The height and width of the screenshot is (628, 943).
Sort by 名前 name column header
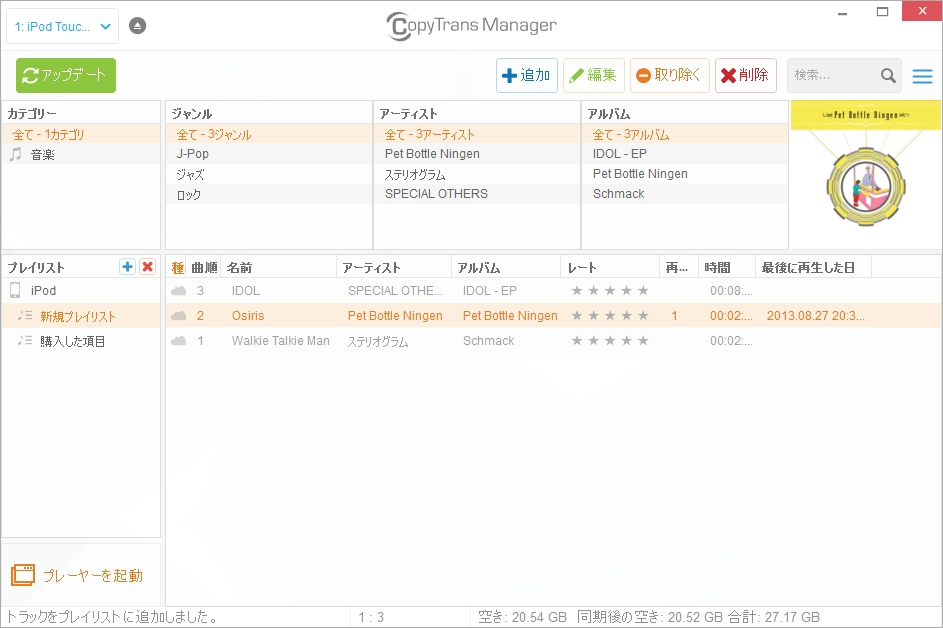click(278, 268)
